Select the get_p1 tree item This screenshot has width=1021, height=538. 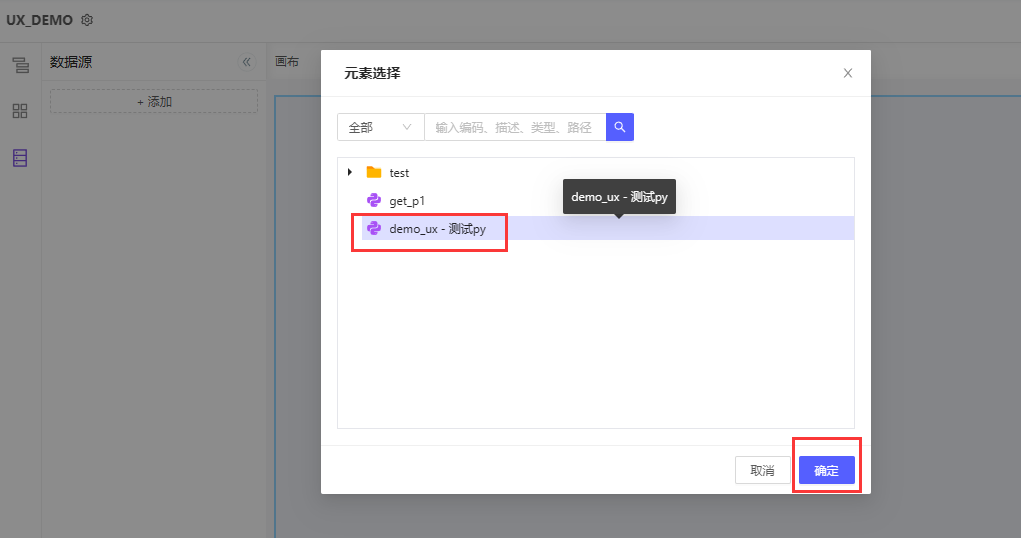[x=407, y=200]
